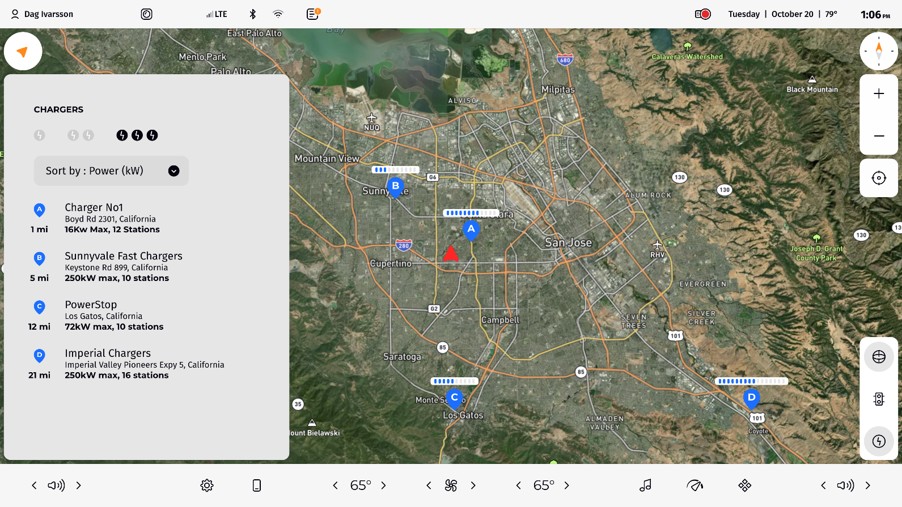Open the music player icon
Screen dimensions: 902x507
pyautogui.click(x=645, y=485)
